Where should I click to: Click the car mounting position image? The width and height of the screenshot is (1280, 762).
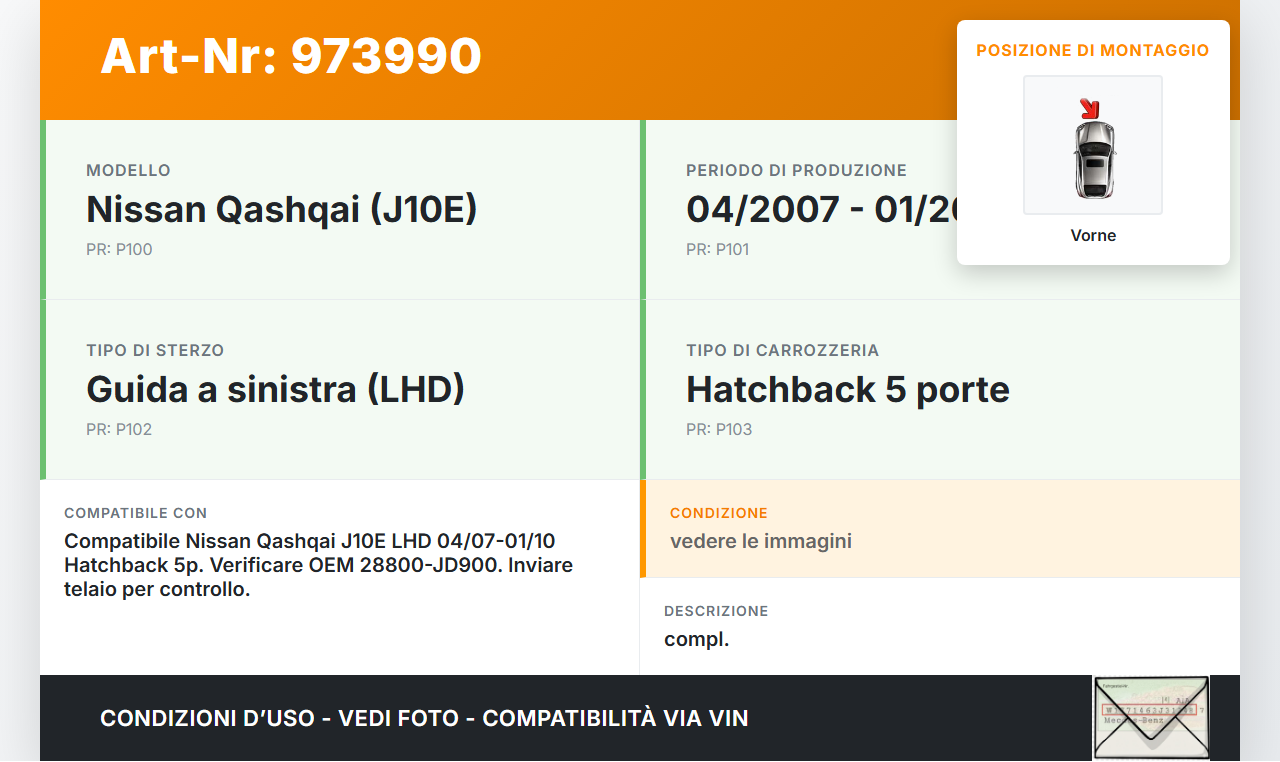1093,145
